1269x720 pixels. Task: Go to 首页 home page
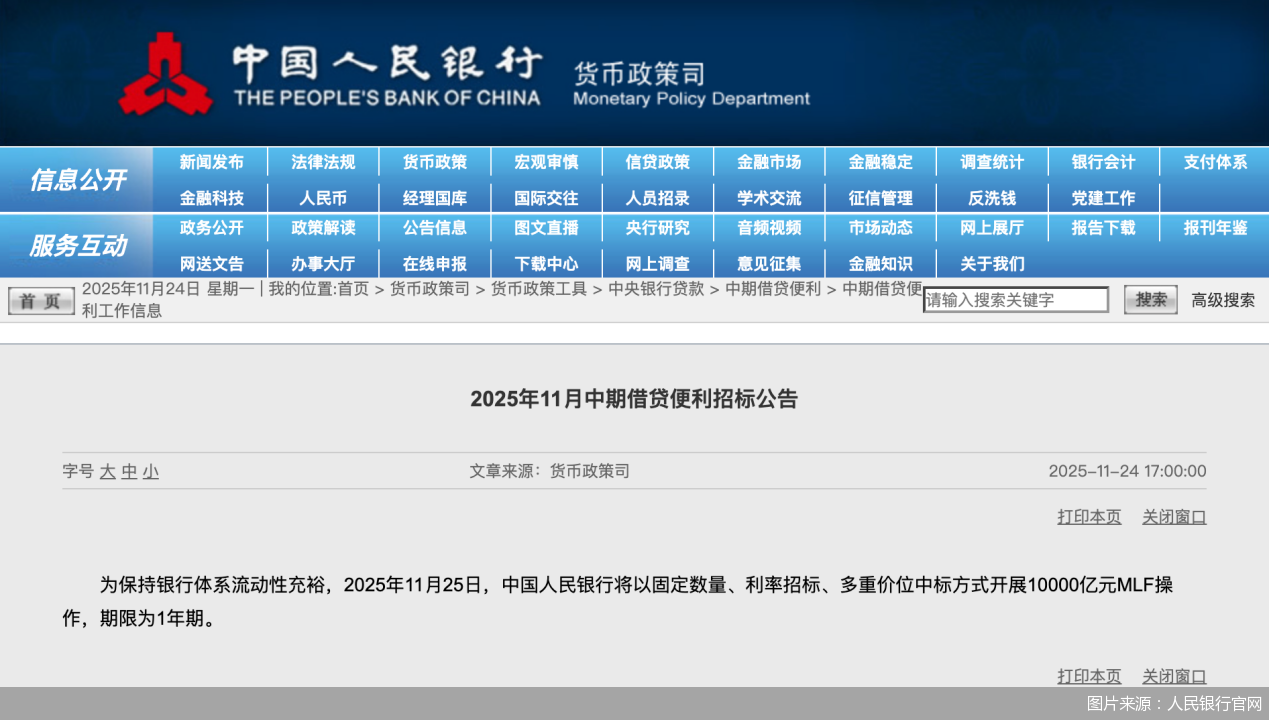pyautogui.click(x=40, y=300)
